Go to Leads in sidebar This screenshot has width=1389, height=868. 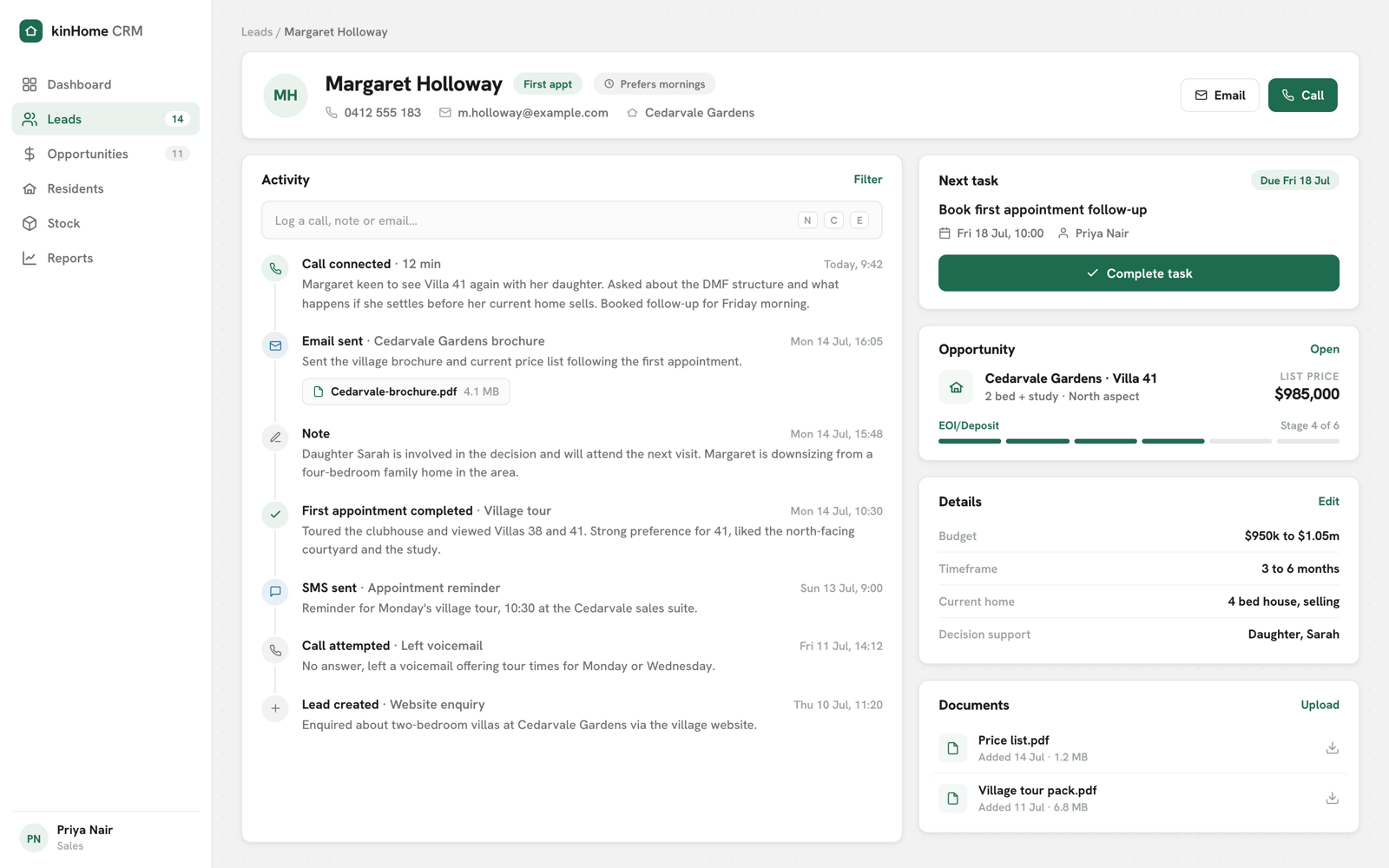click(106, 119)
